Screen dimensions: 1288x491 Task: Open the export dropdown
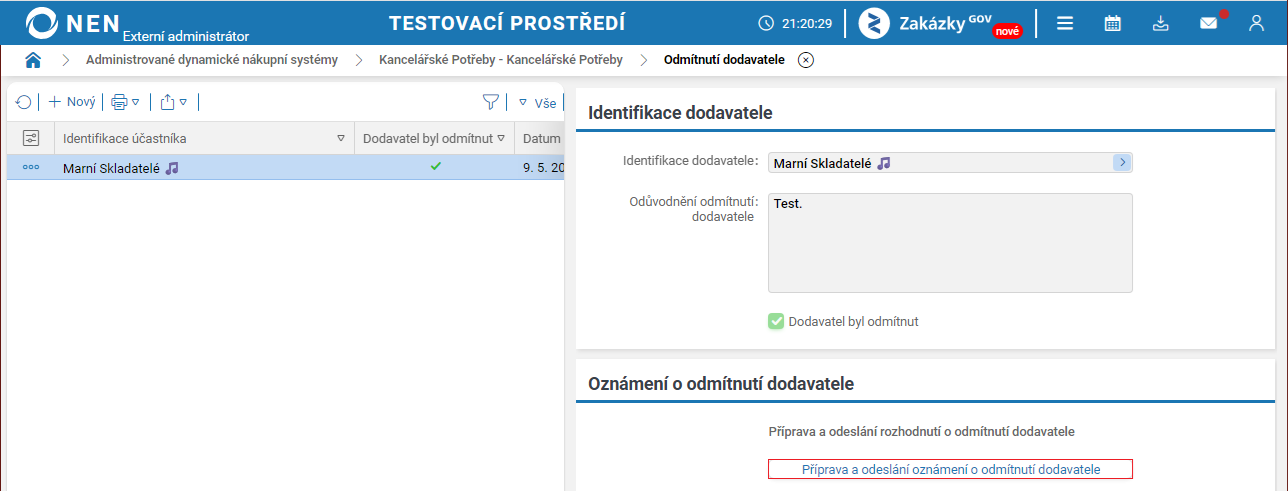click(x=174, y=102)
